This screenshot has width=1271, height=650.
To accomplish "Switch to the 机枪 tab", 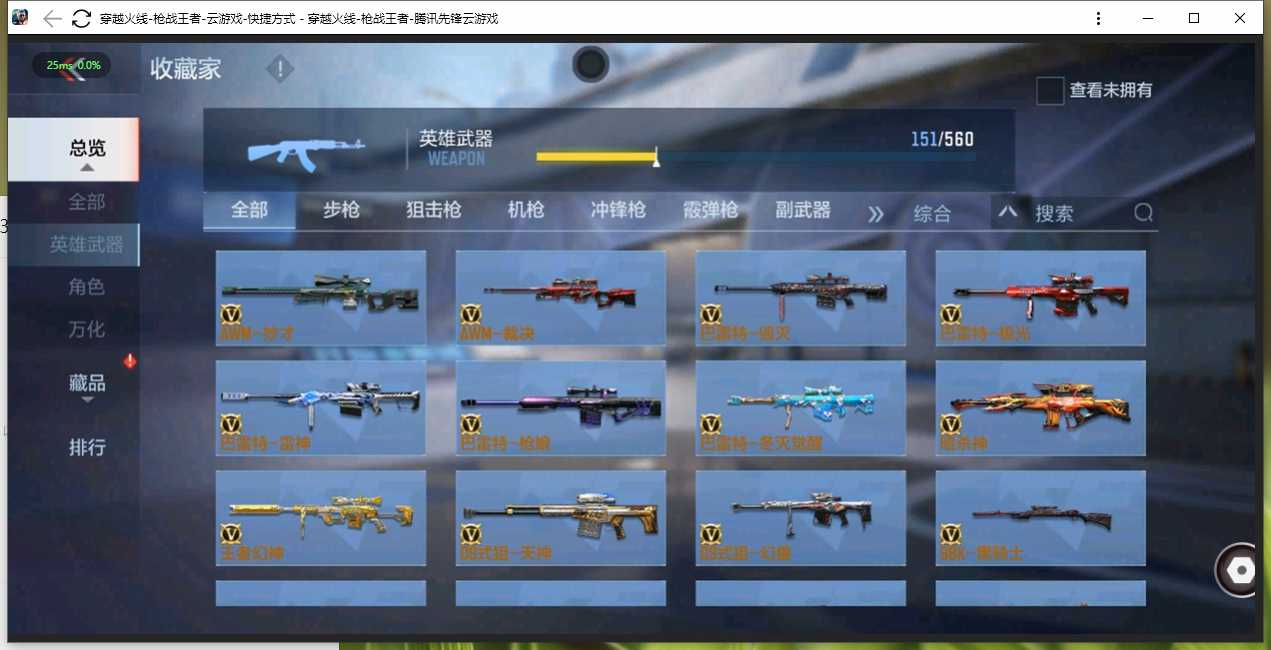I will click(x=525, y=210).
